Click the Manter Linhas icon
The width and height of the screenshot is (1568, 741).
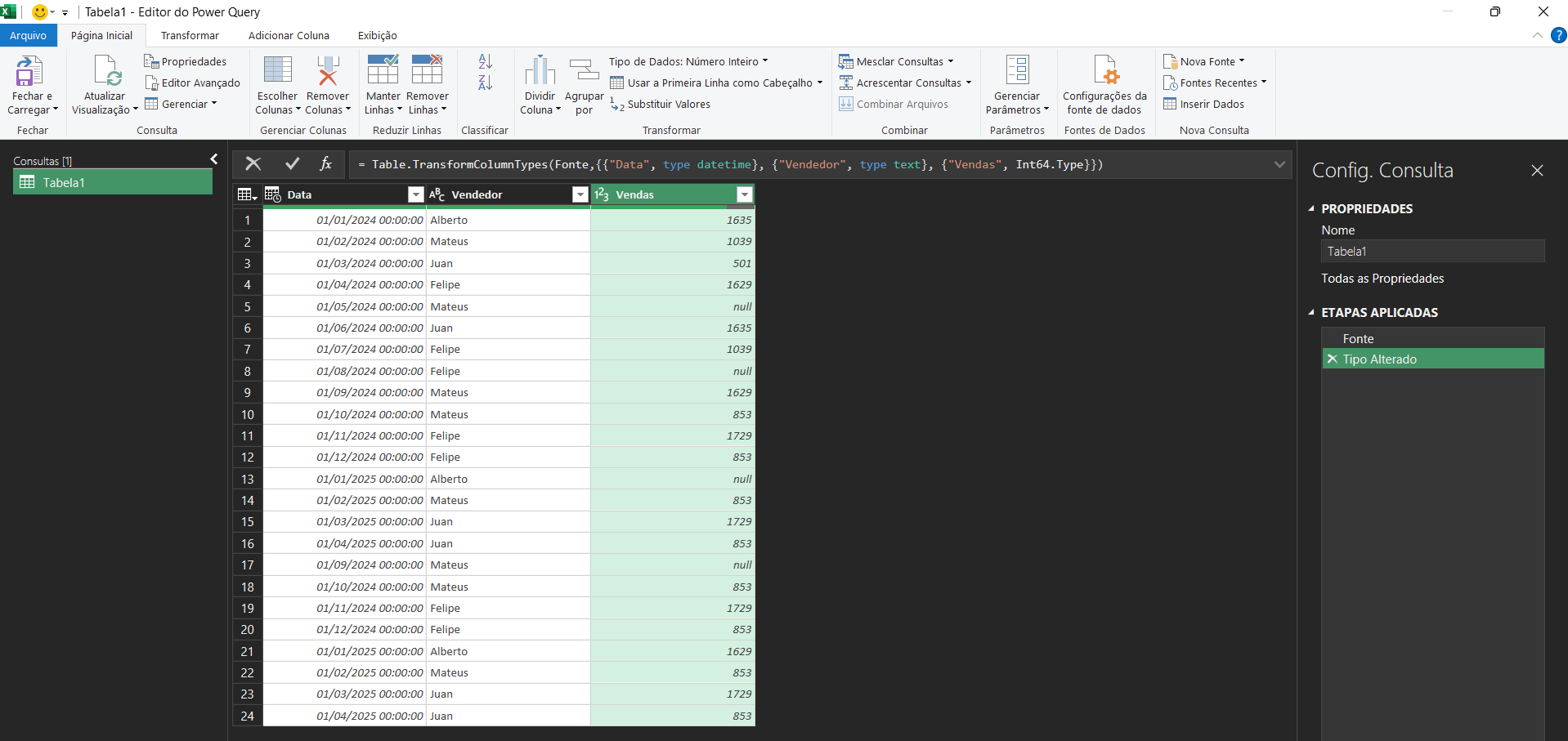pos(383,70)
